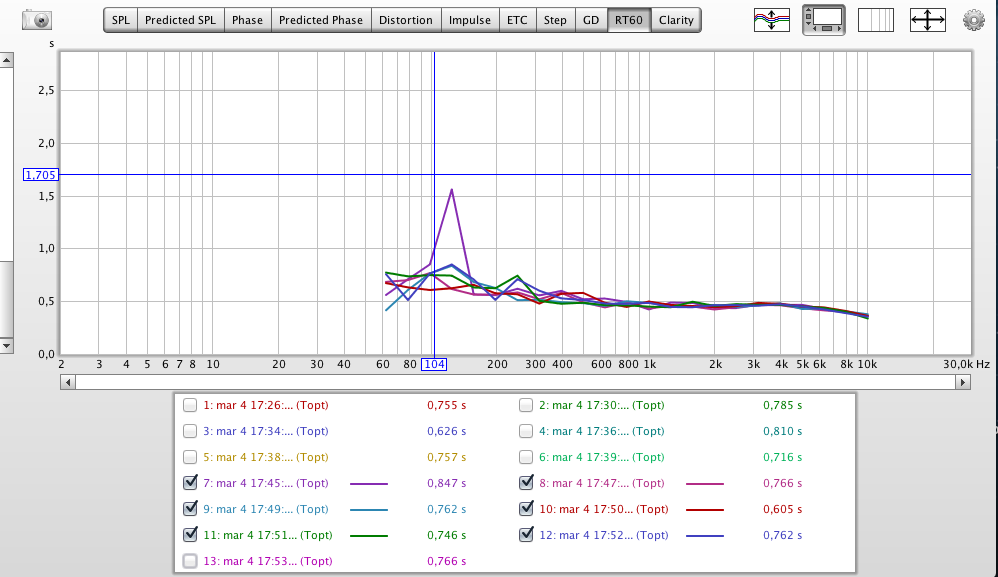Open graph settings gear icon
Screen dimensions: 998x577
pos(974,20)
